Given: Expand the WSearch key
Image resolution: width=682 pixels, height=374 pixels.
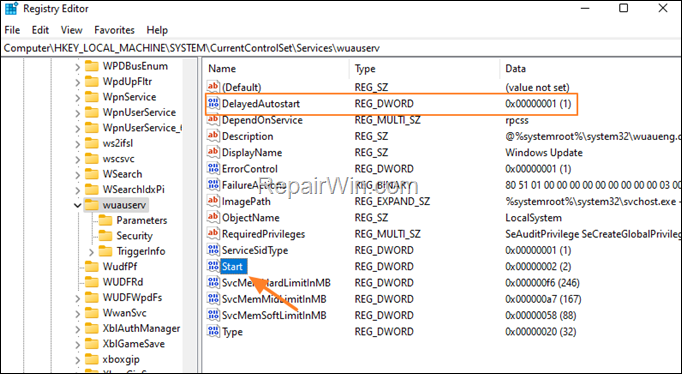Looking at the screenshot, I should (77, 174).
